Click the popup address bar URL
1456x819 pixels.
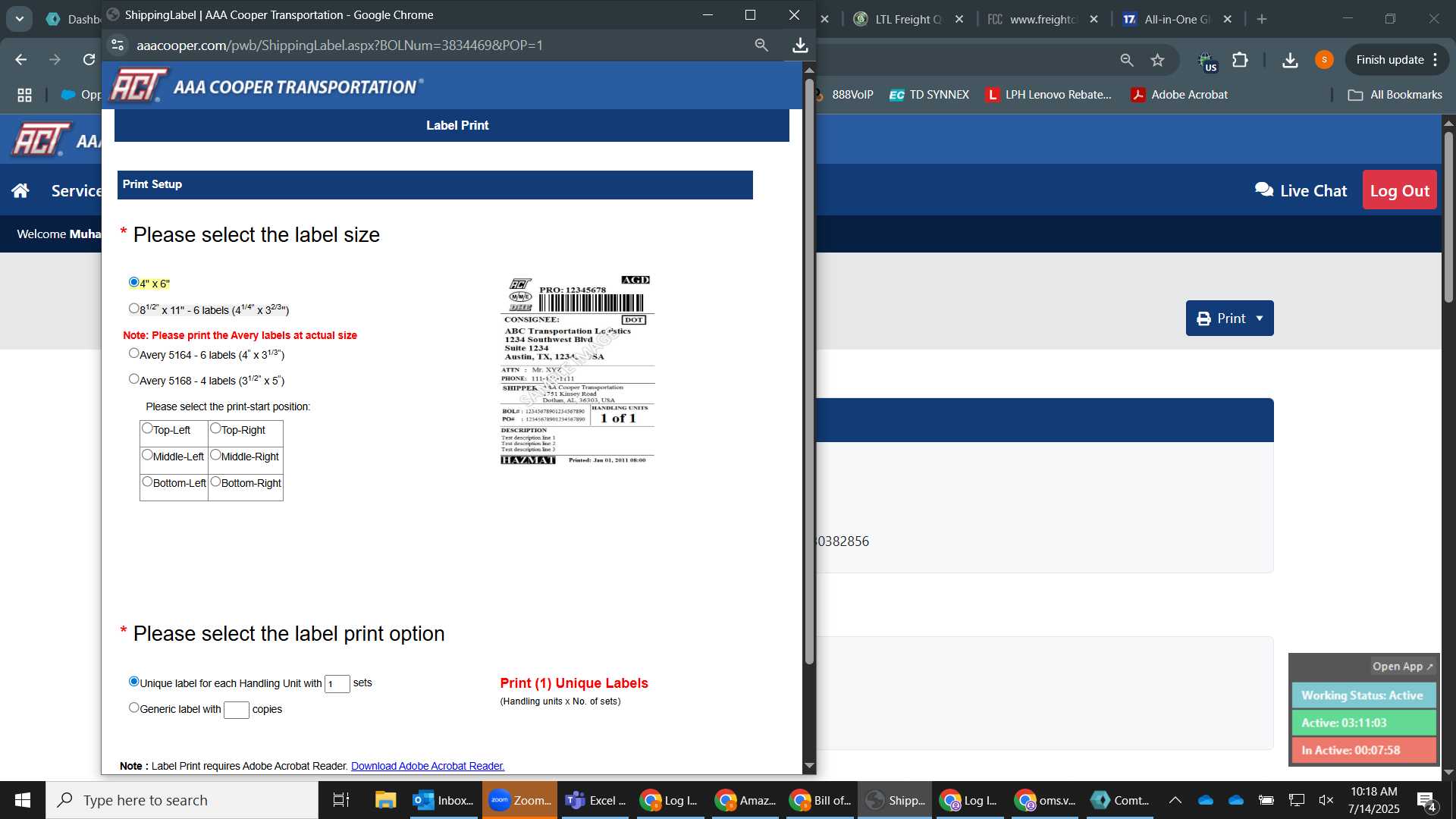click(x=340, y=45)
